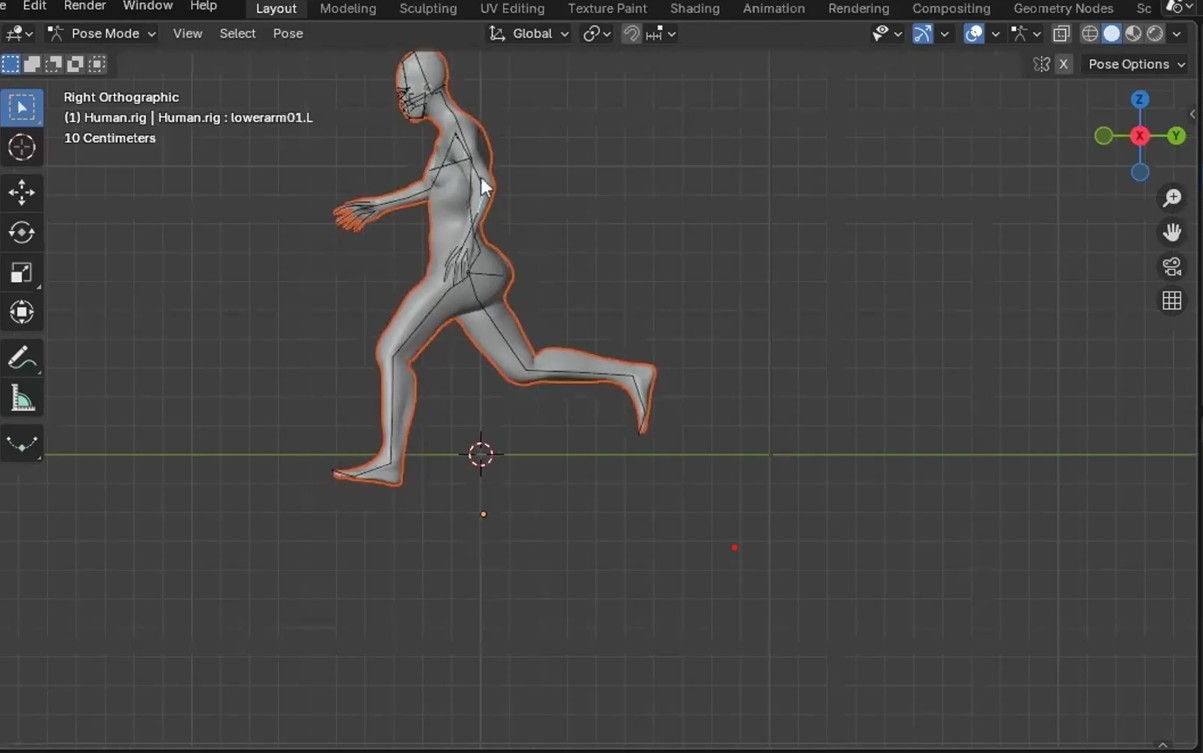This screenshot has height=753, width=1203.
Task: Toggle the show gizmo button
Action: 923,34
